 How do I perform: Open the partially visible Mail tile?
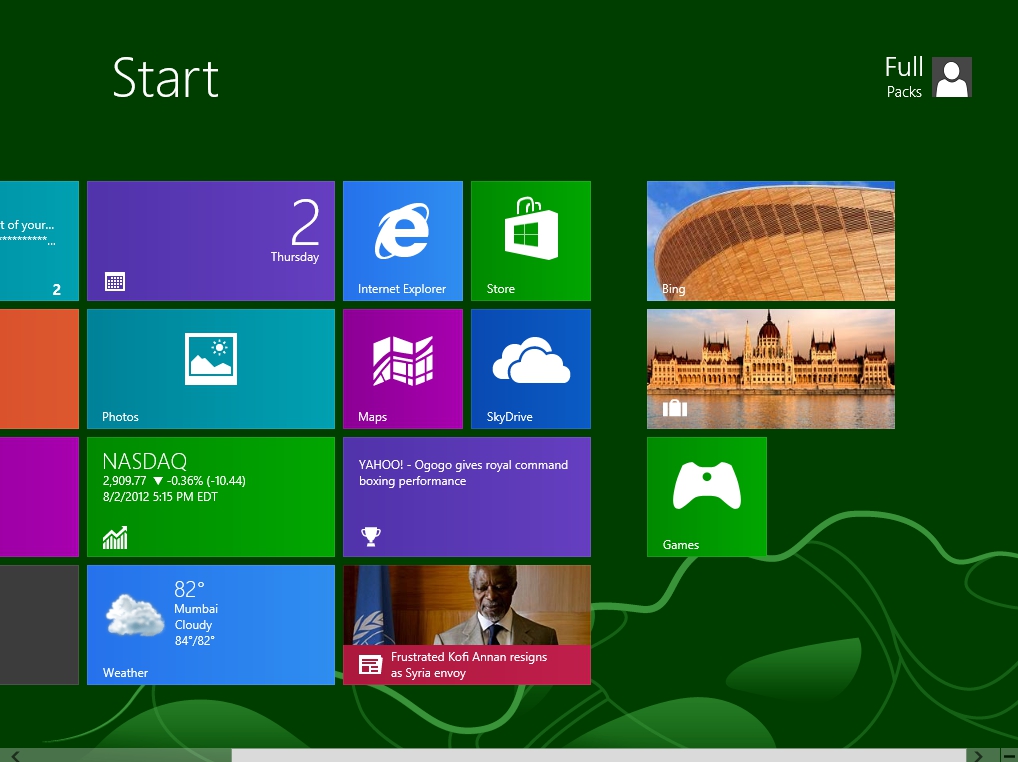pos(39,241)
